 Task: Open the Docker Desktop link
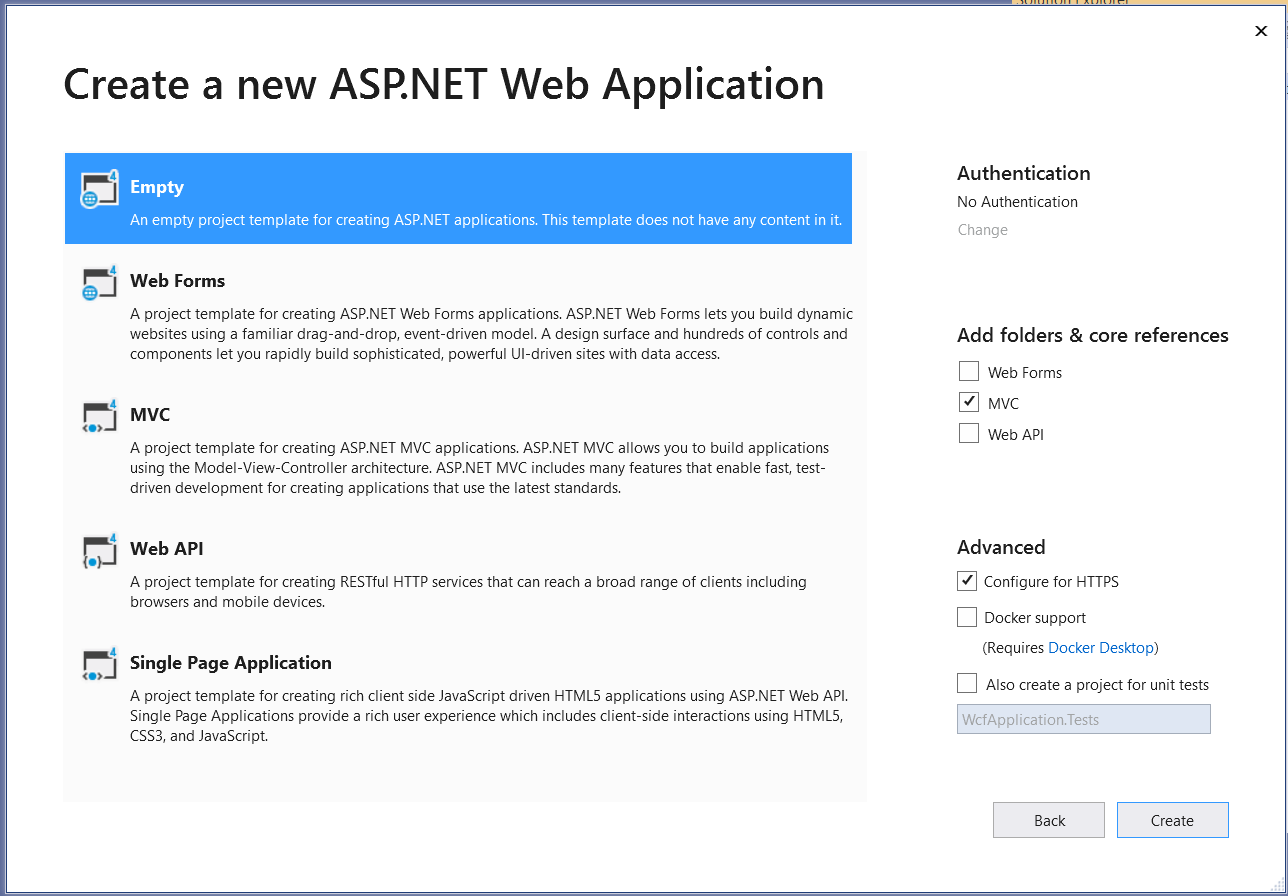pyautogui.click(x=1101, y=647)
